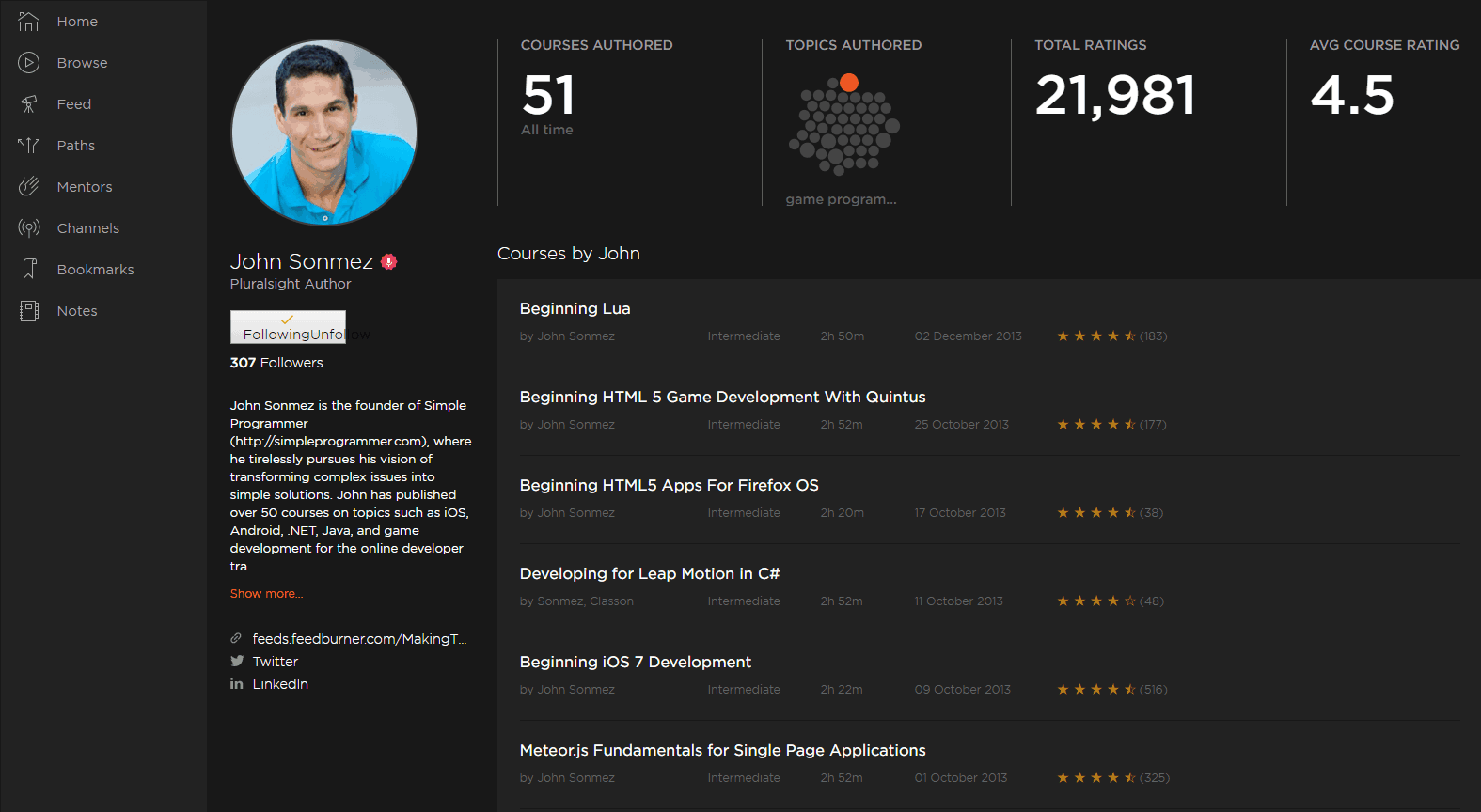Click the LinkedIn 'in' icon
1481x812 pixels.
(237, 683)
